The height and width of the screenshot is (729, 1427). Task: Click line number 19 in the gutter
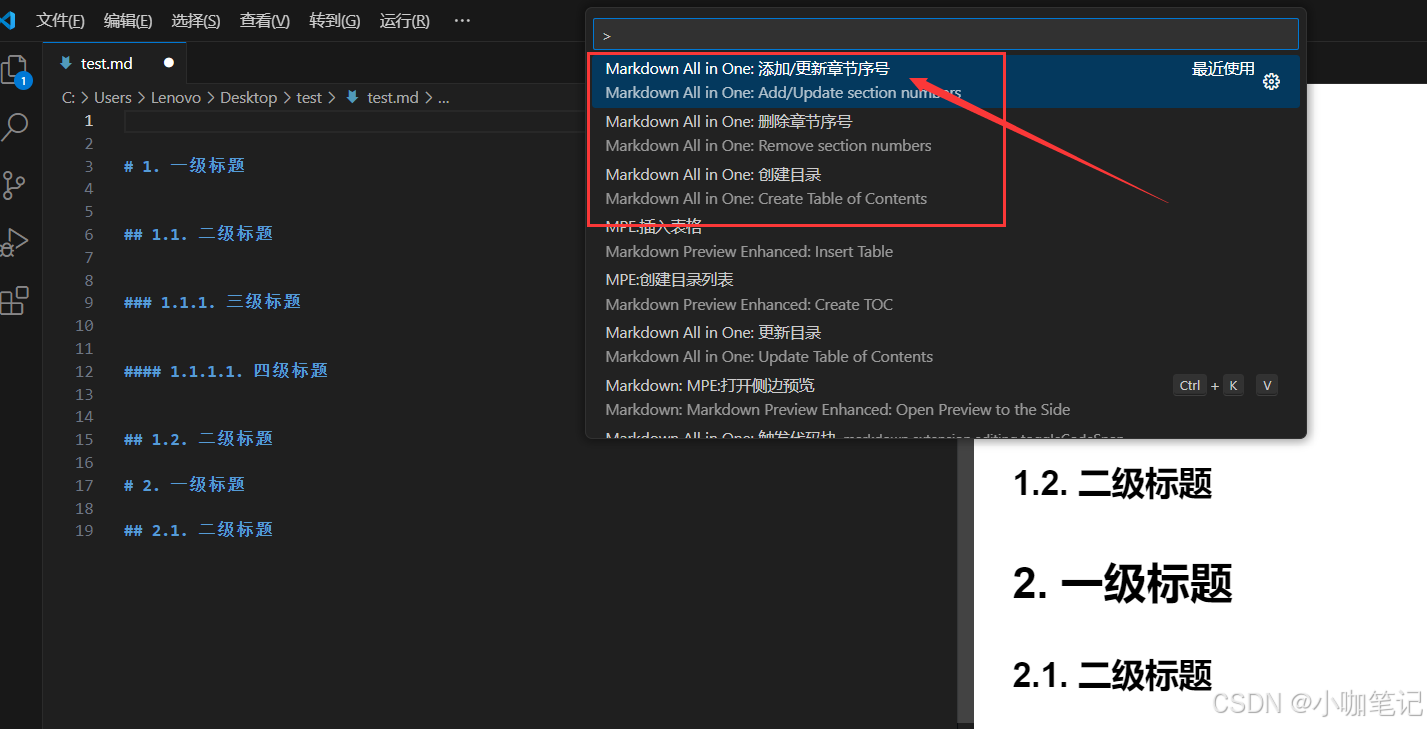[x=84, y=530]
